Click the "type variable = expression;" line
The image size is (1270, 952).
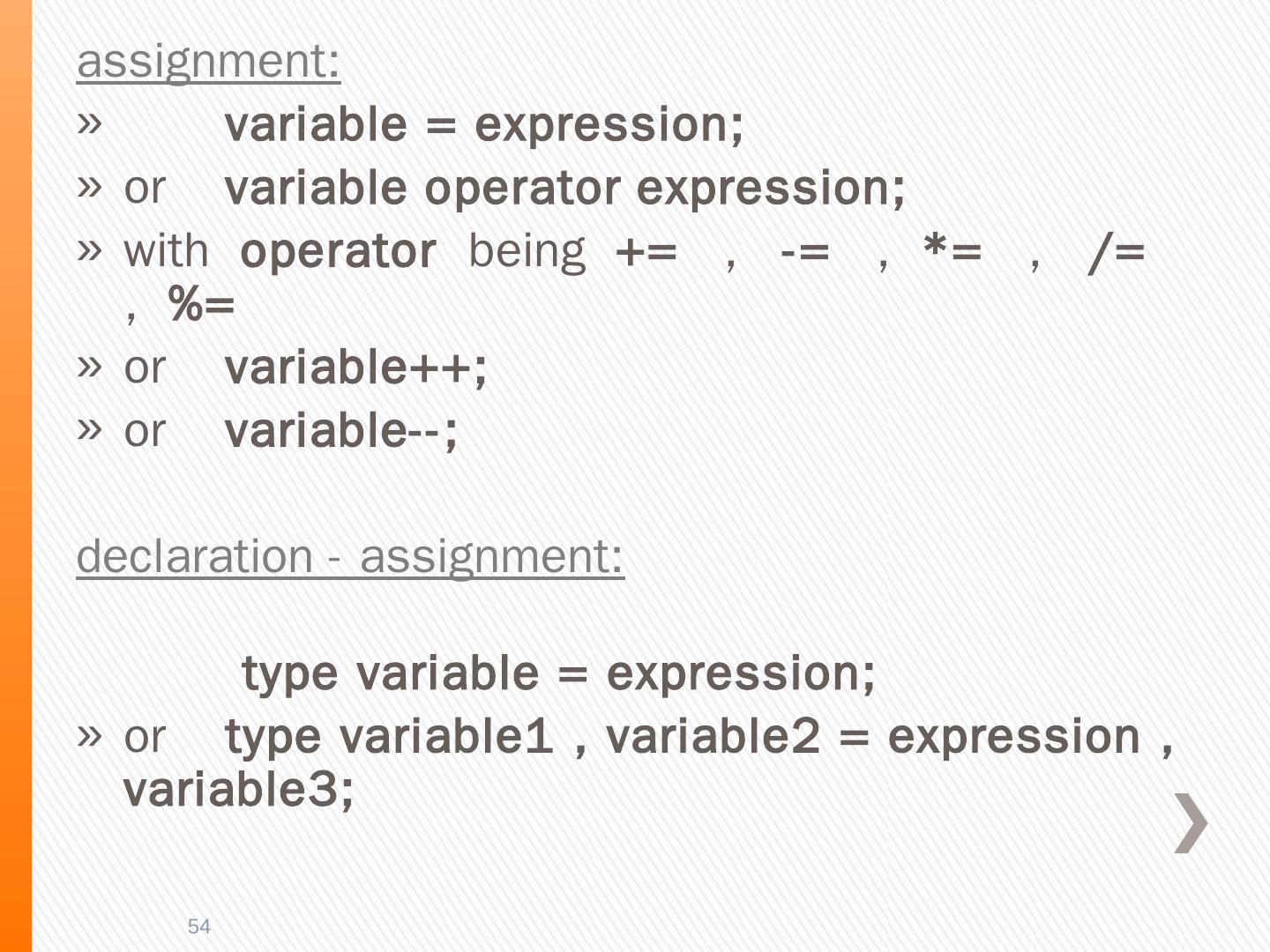tap(558, 673)
